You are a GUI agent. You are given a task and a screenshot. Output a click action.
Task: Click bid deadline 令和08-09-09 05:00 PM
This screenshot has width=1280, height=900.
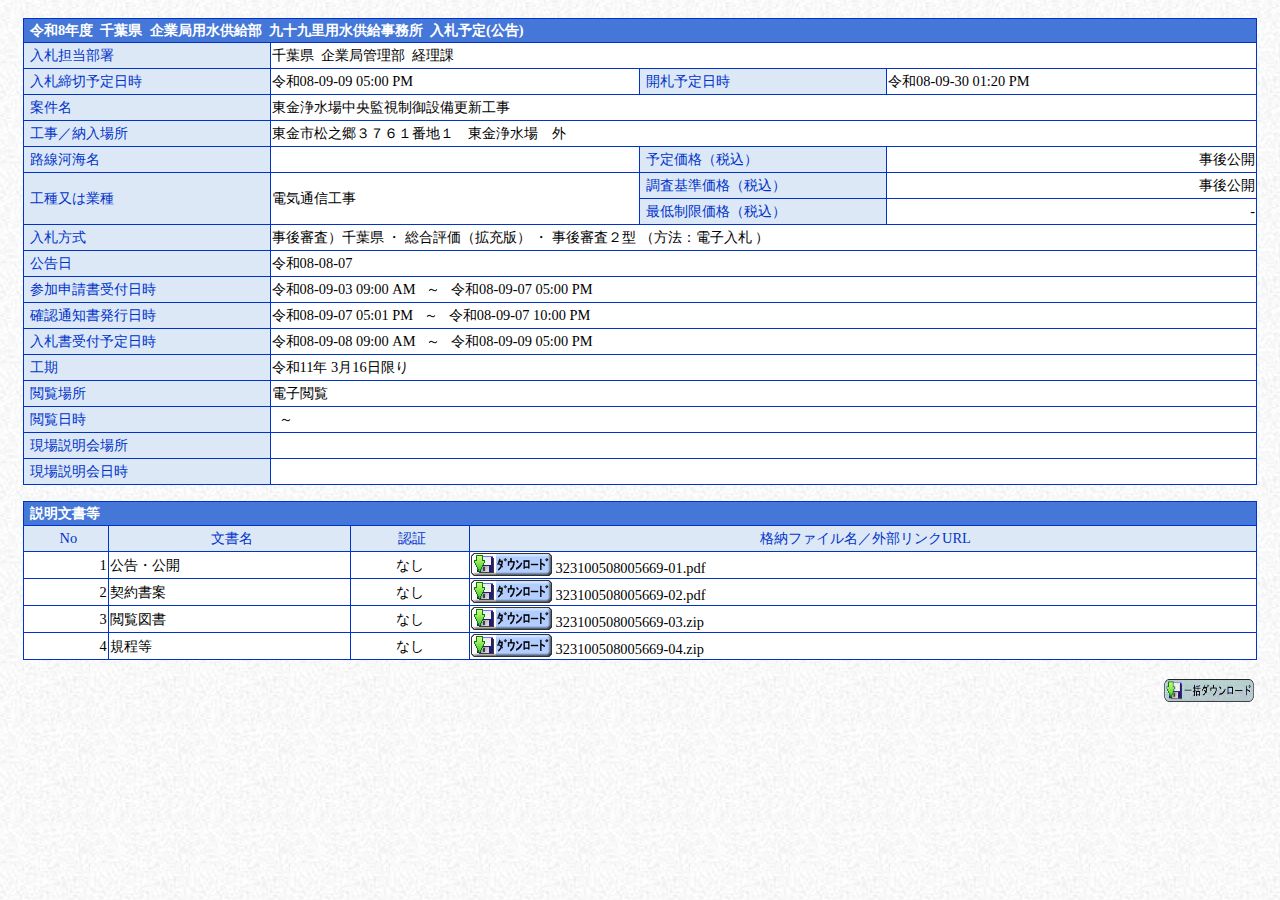pyautogui.click(x=343, y=82)
